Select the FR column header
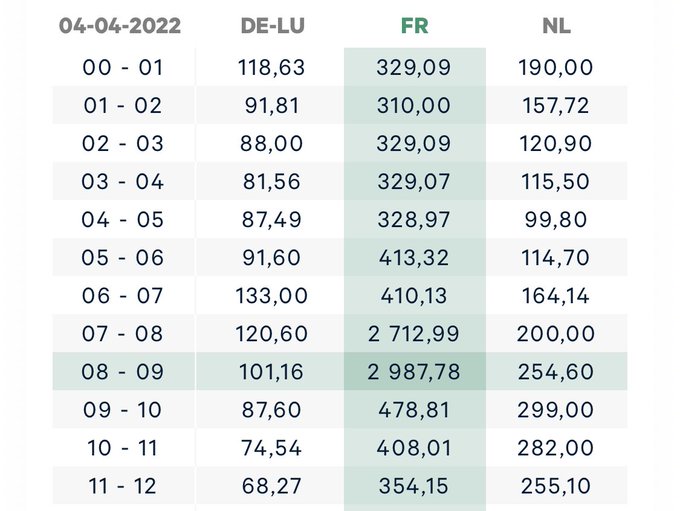 (414, 26)
